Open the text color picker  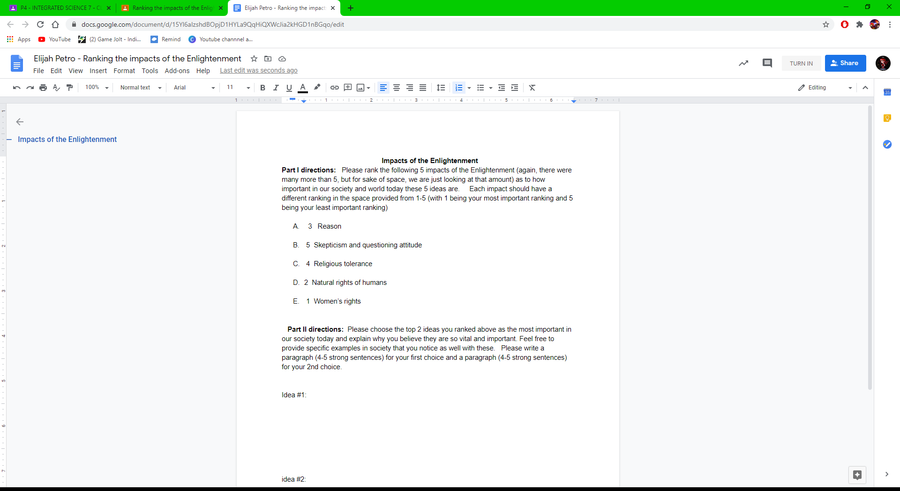point(302,88)
